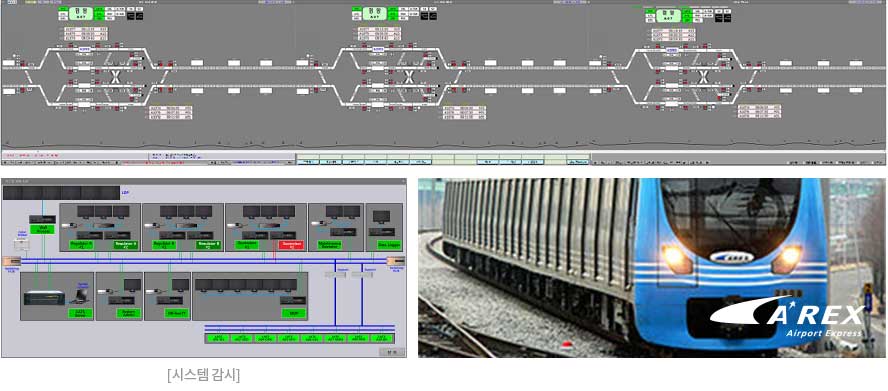Click the right switching hub icon
The width and height of the screenshot is (888, 391).
tap(395, 261)
